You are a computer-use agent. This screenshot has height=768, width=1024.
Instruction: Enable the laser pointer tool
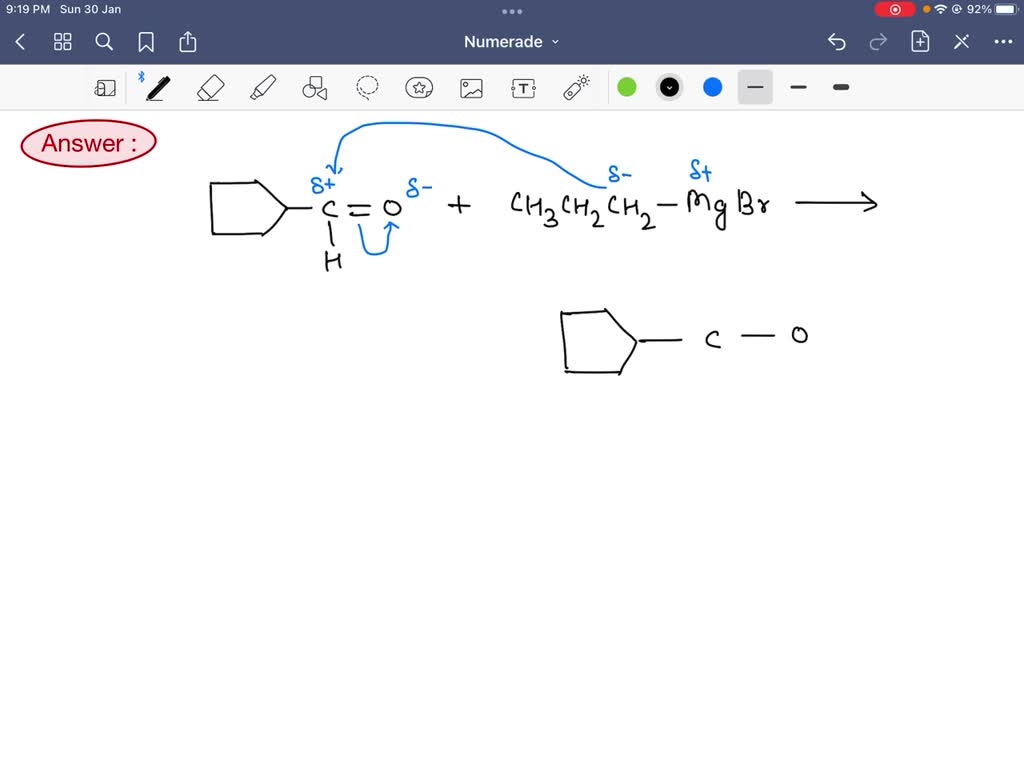(x=575, y=88)
